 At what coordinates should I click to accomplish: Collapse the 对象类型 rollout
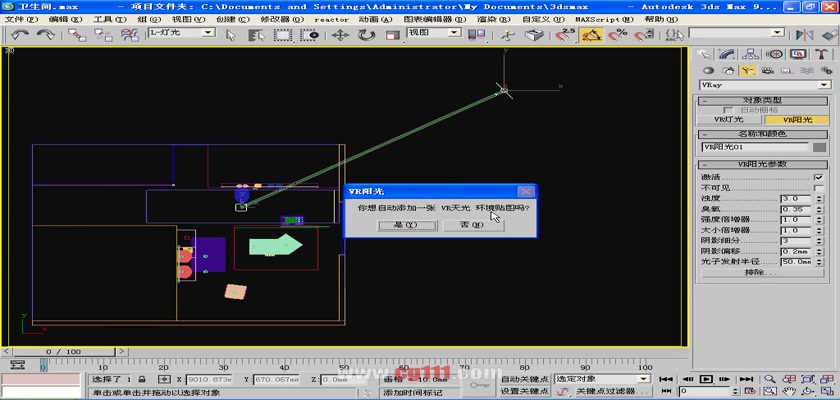point(762,101)
